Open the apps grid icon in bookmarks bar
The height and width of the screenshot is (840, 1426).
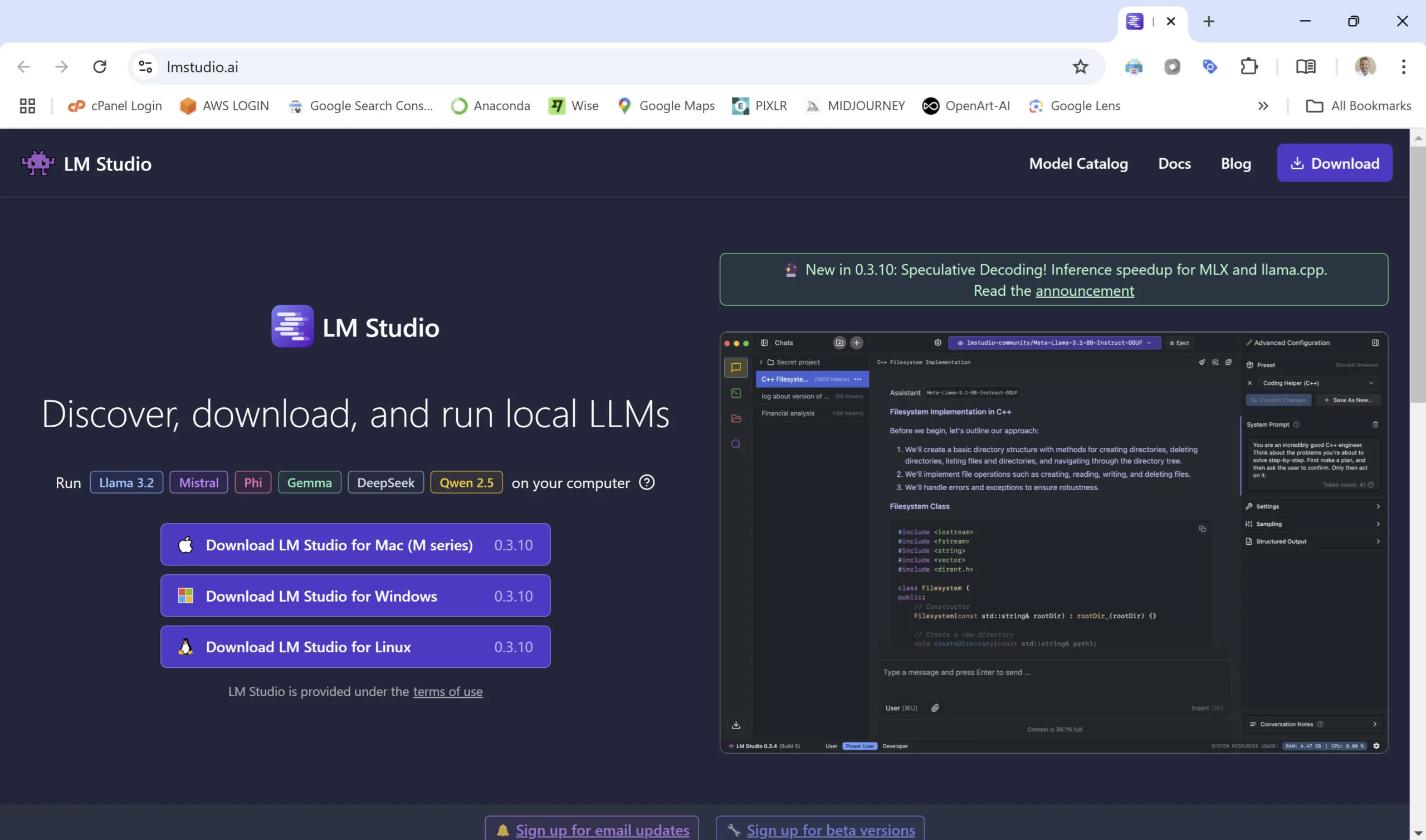coord(27,106)
